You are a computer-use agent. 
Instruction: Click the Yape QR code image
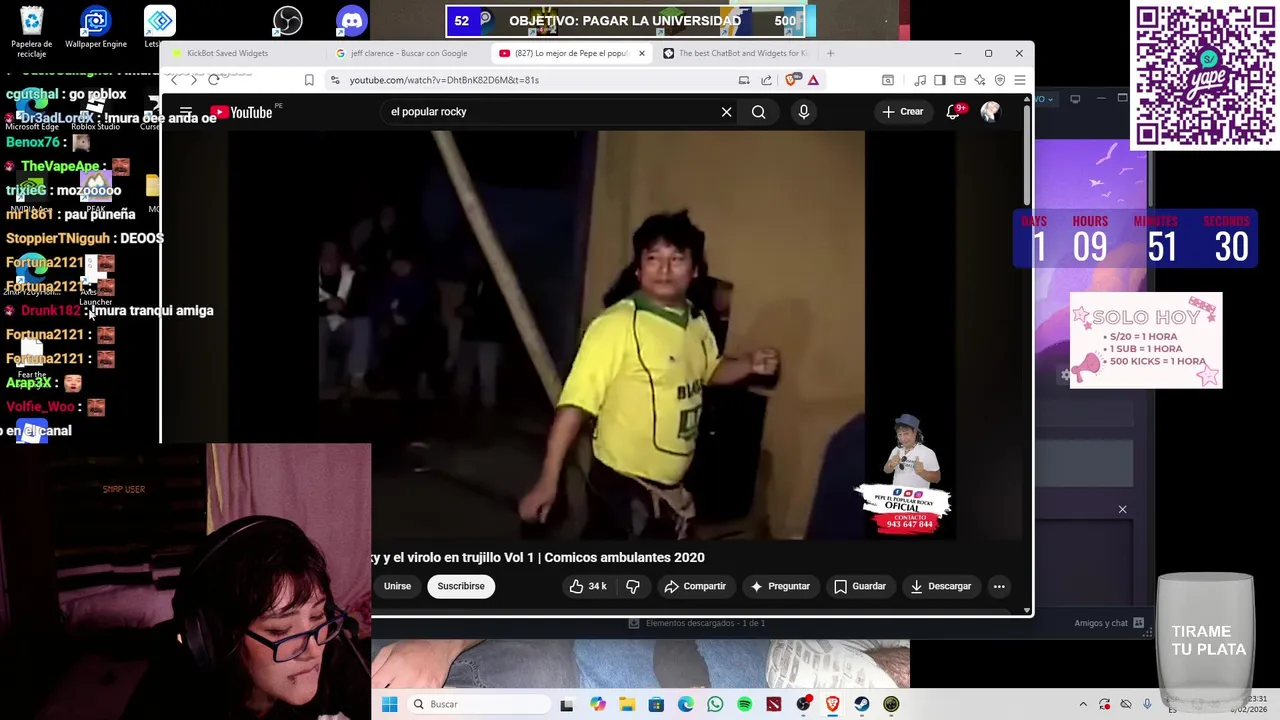1205,76
